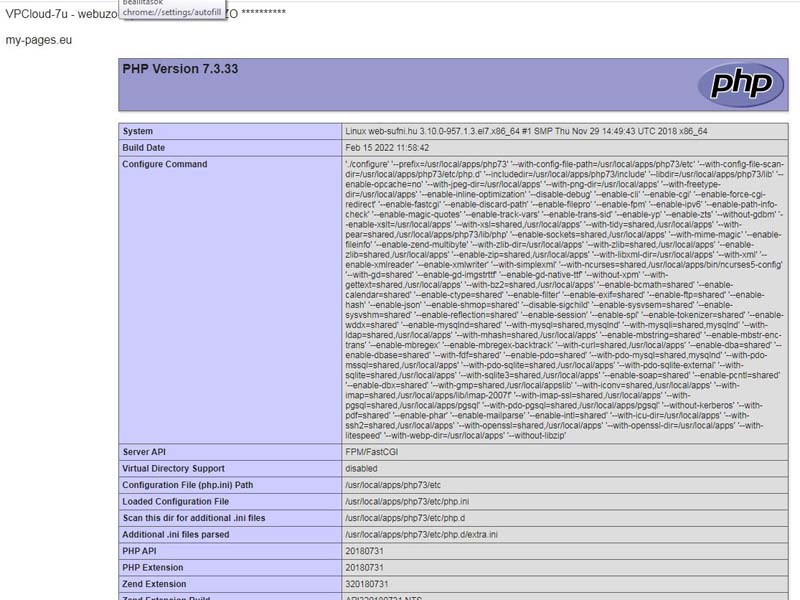Click the PHP API label
Image resolution: width=800 pixels, height=600 pixels.
[x=139, y=551]
